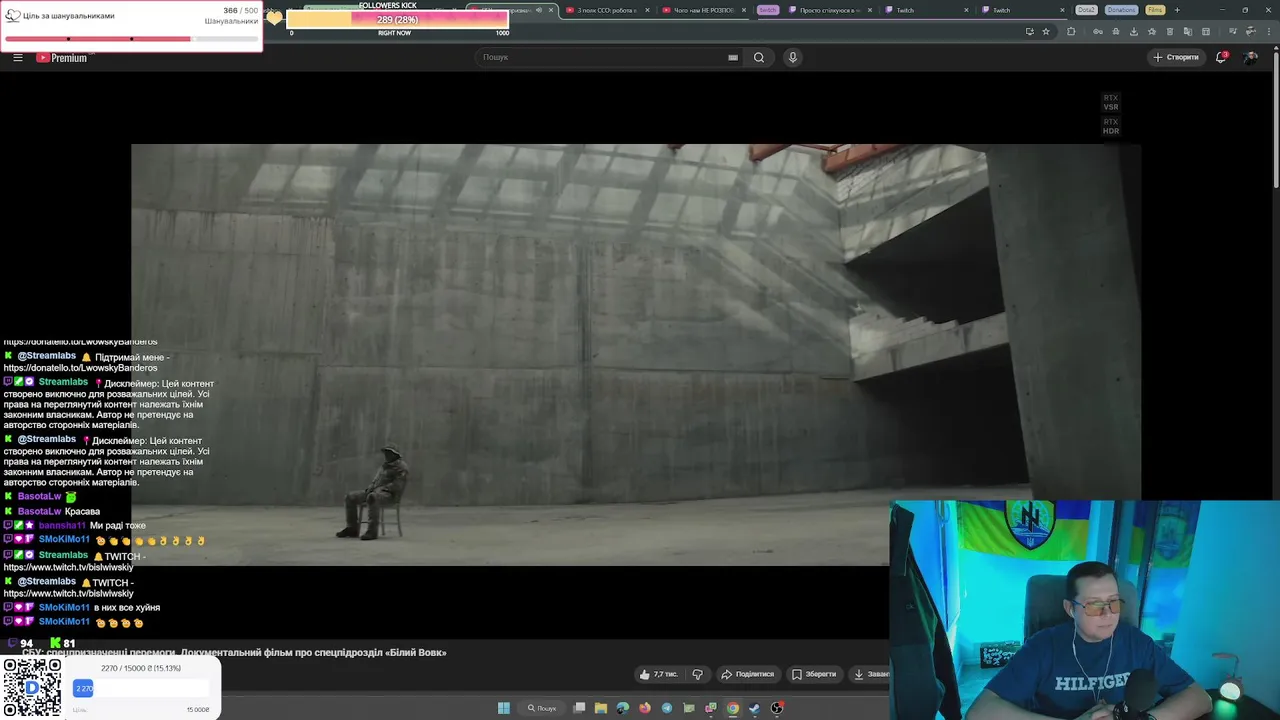Viewport: 1280px width, 720px height.
Task: Click the magnifier search button
Action: click(x=759, y=57)
